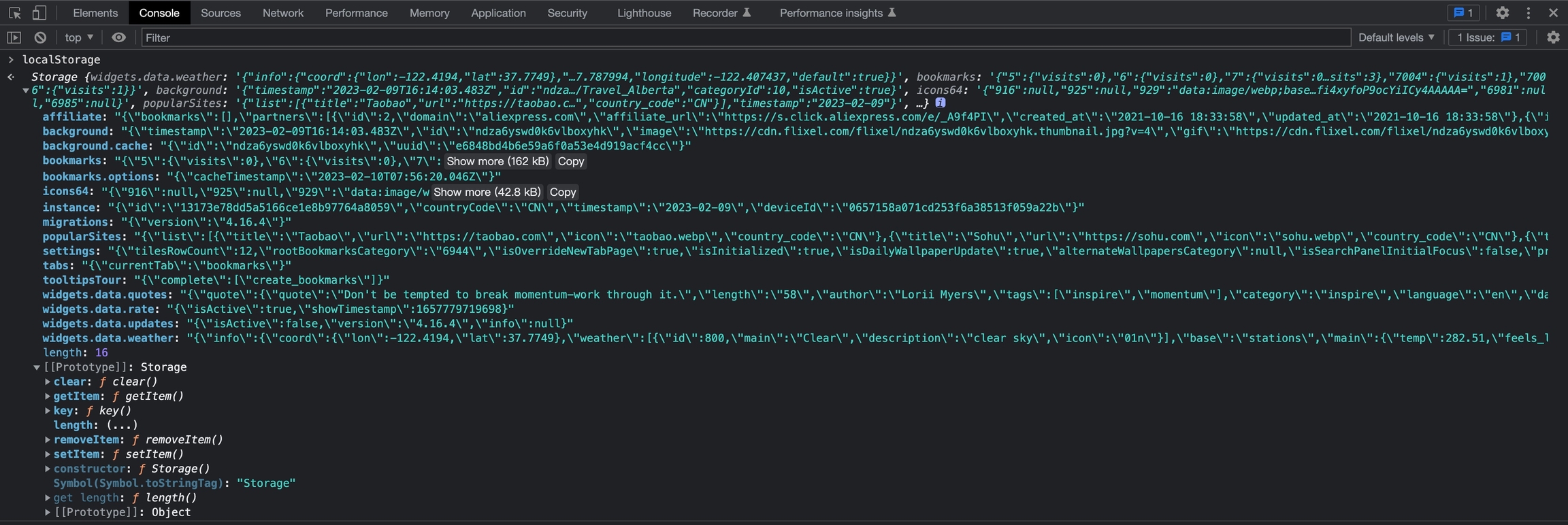
Task: Open DevTools settings gear in the top bar
Action: click(x=1502, y=13)
